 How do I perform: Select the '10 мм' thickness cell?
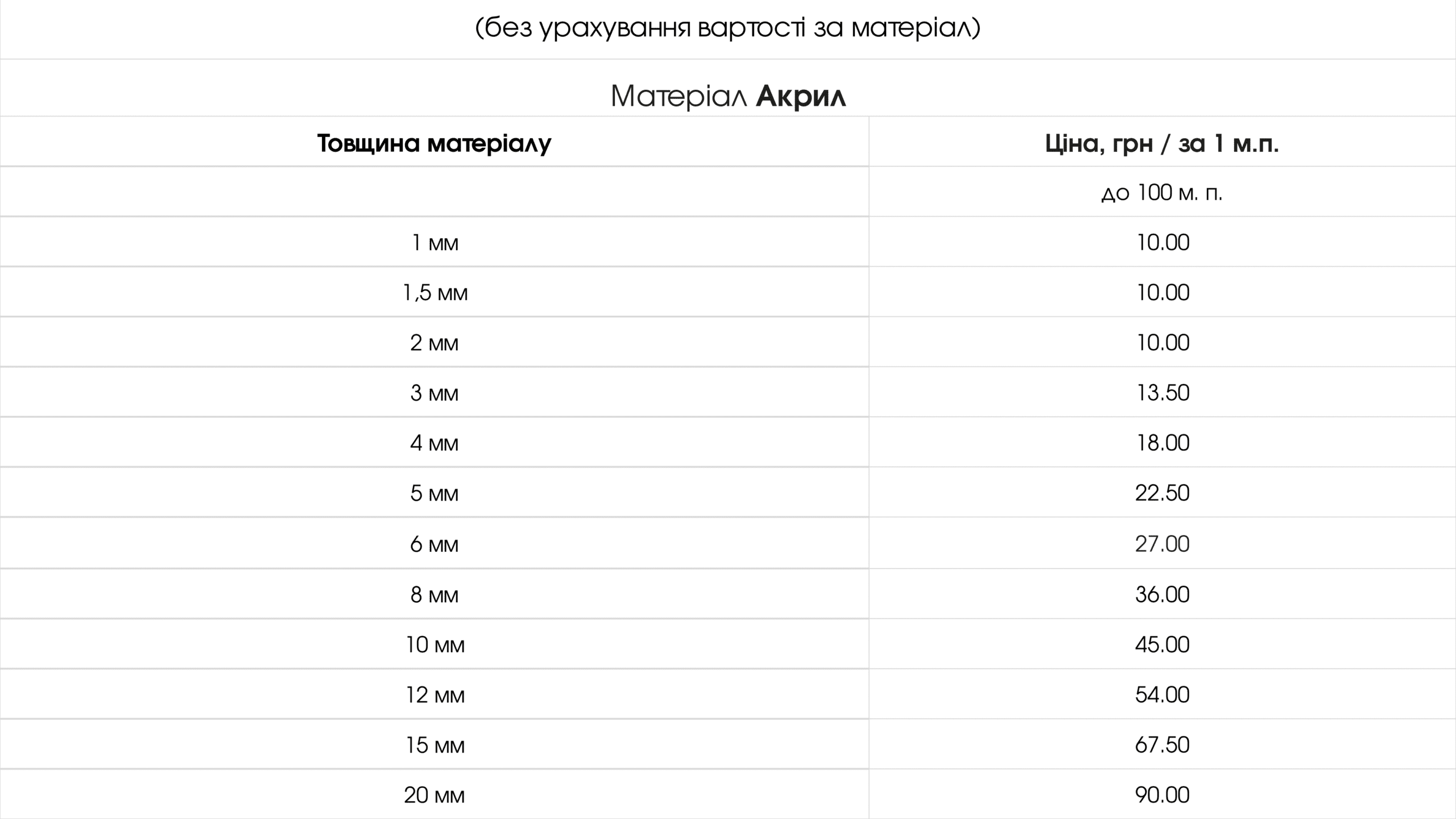[x=435, y=644]
